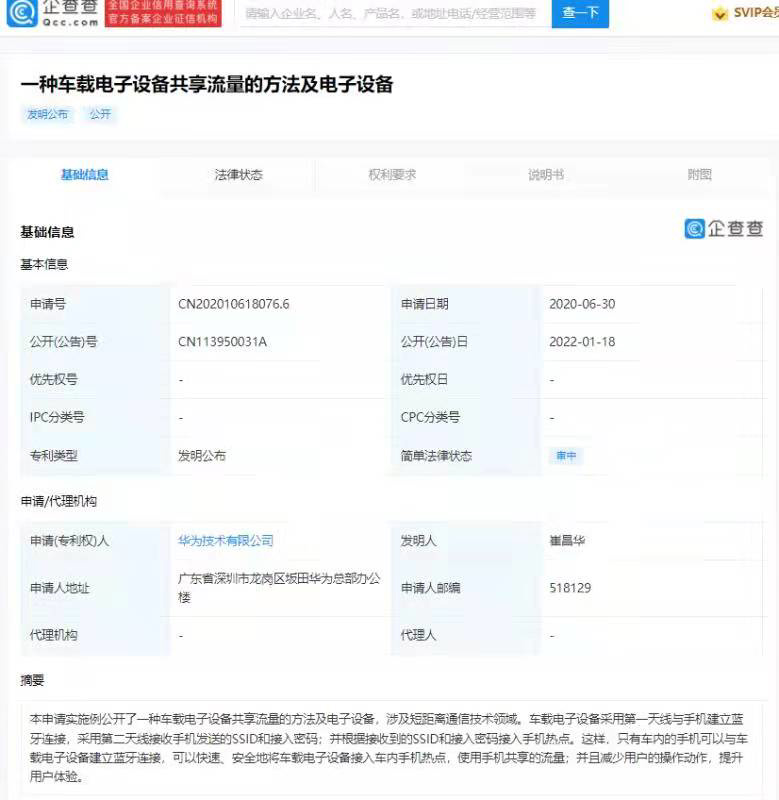779x800 pixels.
Task: Open the 附图 tab
Action: click(700, 175)
